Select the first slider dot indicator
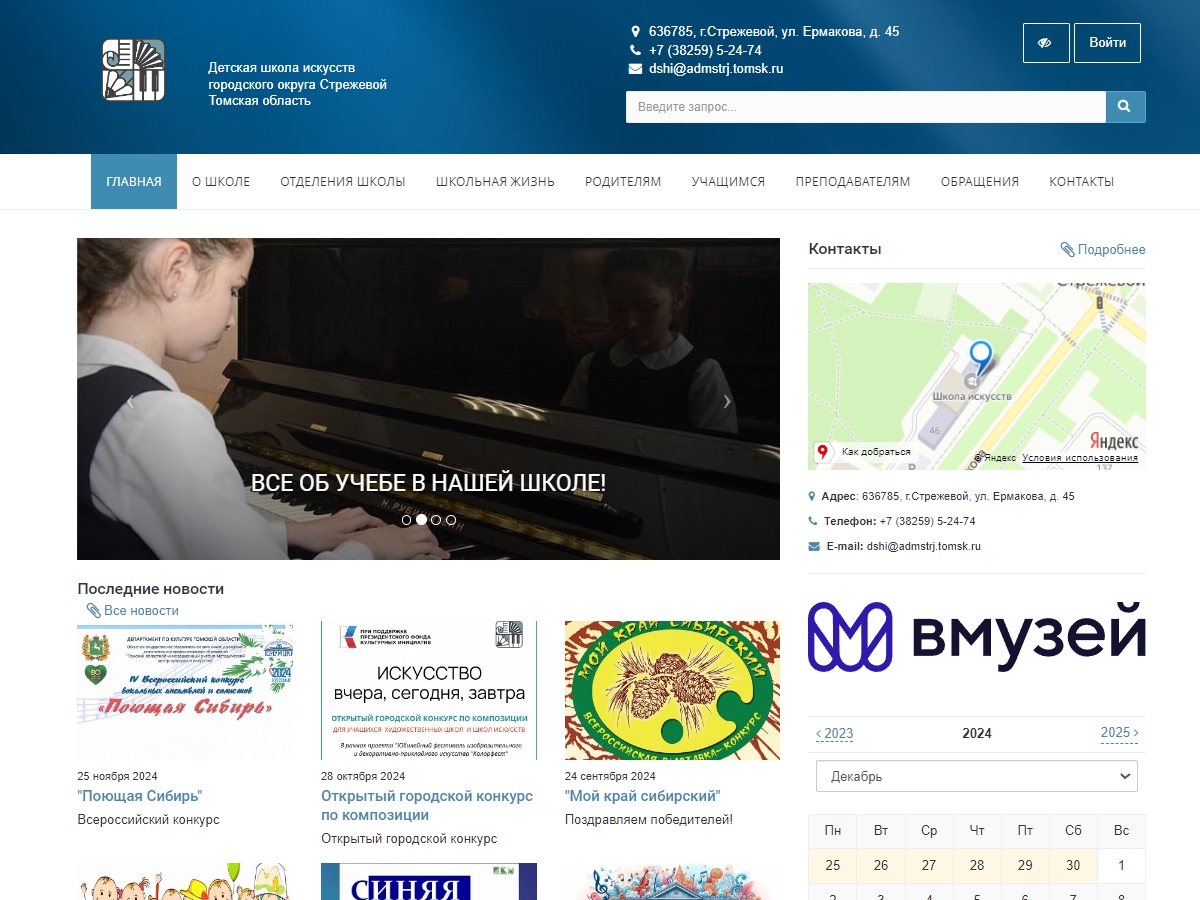The image size is (1200, 900). click(x=406, y=520)
